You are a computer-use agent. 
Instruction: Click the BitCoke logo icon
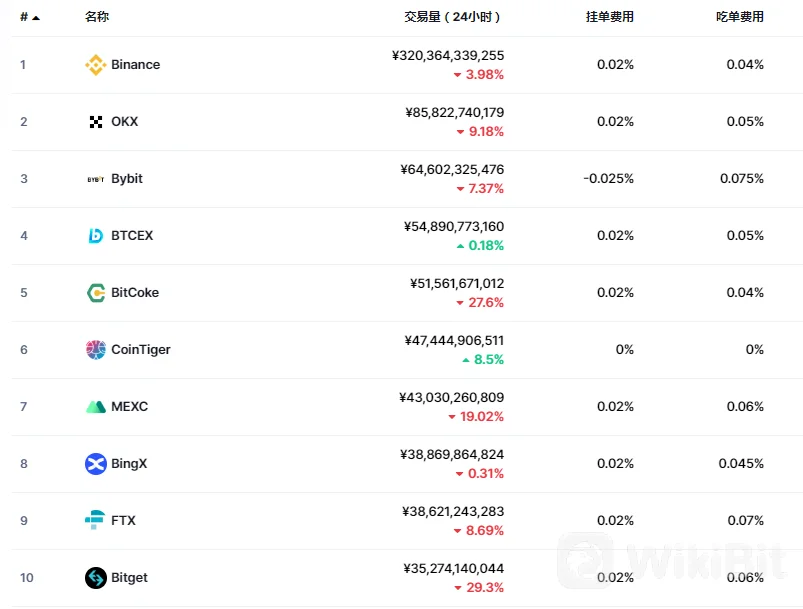coord(95,293)
